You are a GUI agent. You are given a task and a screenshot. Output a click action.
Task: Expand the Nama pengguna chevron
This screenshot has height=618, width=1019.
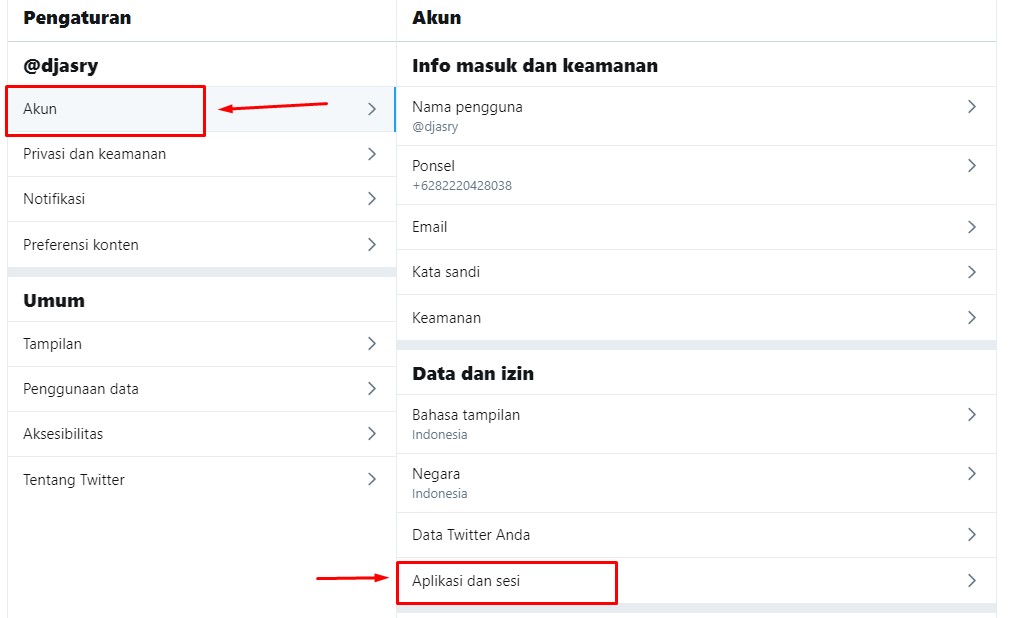pos(971,107)
